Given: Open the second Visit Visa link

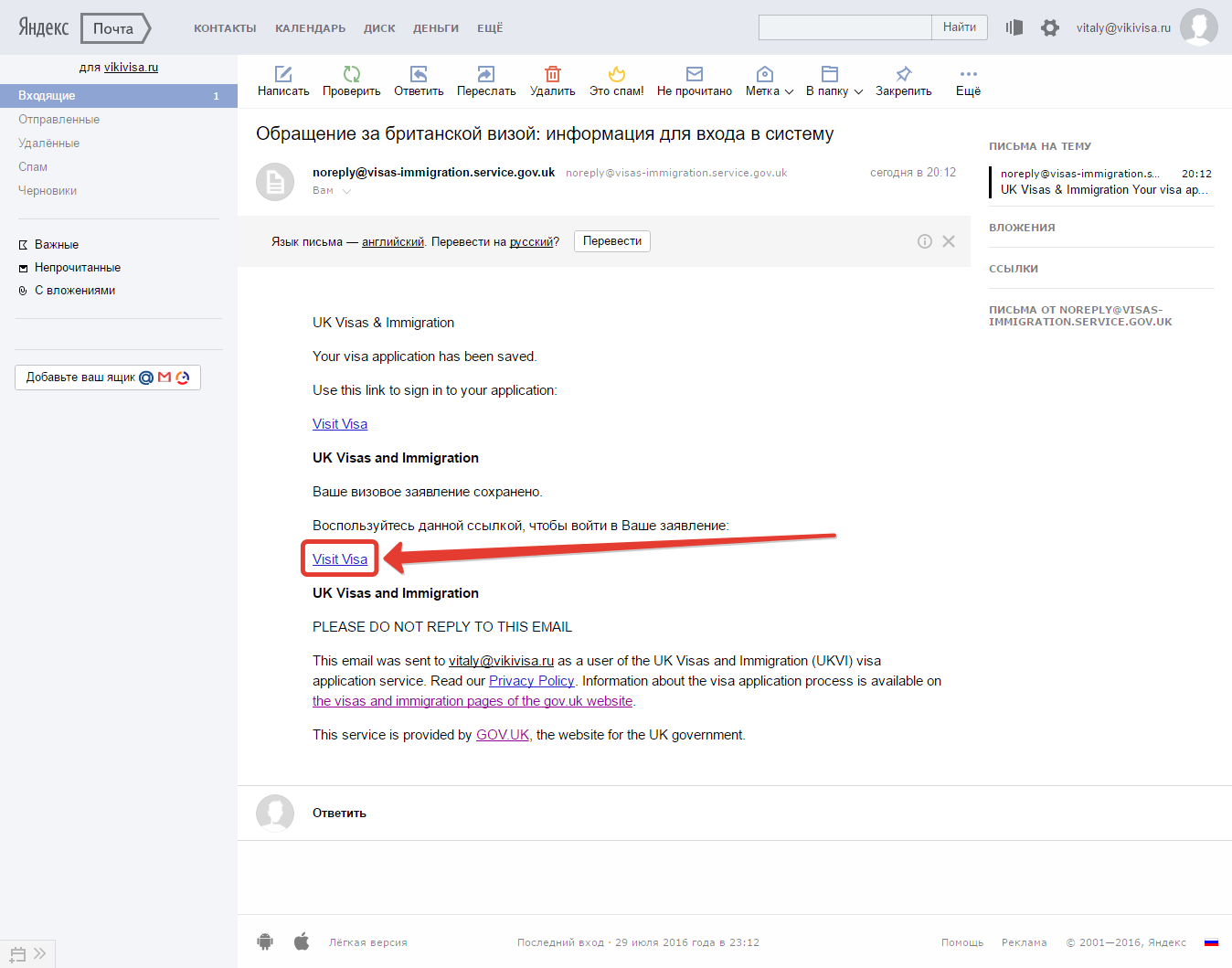Looking at the screenshot, I should point(340,559).
